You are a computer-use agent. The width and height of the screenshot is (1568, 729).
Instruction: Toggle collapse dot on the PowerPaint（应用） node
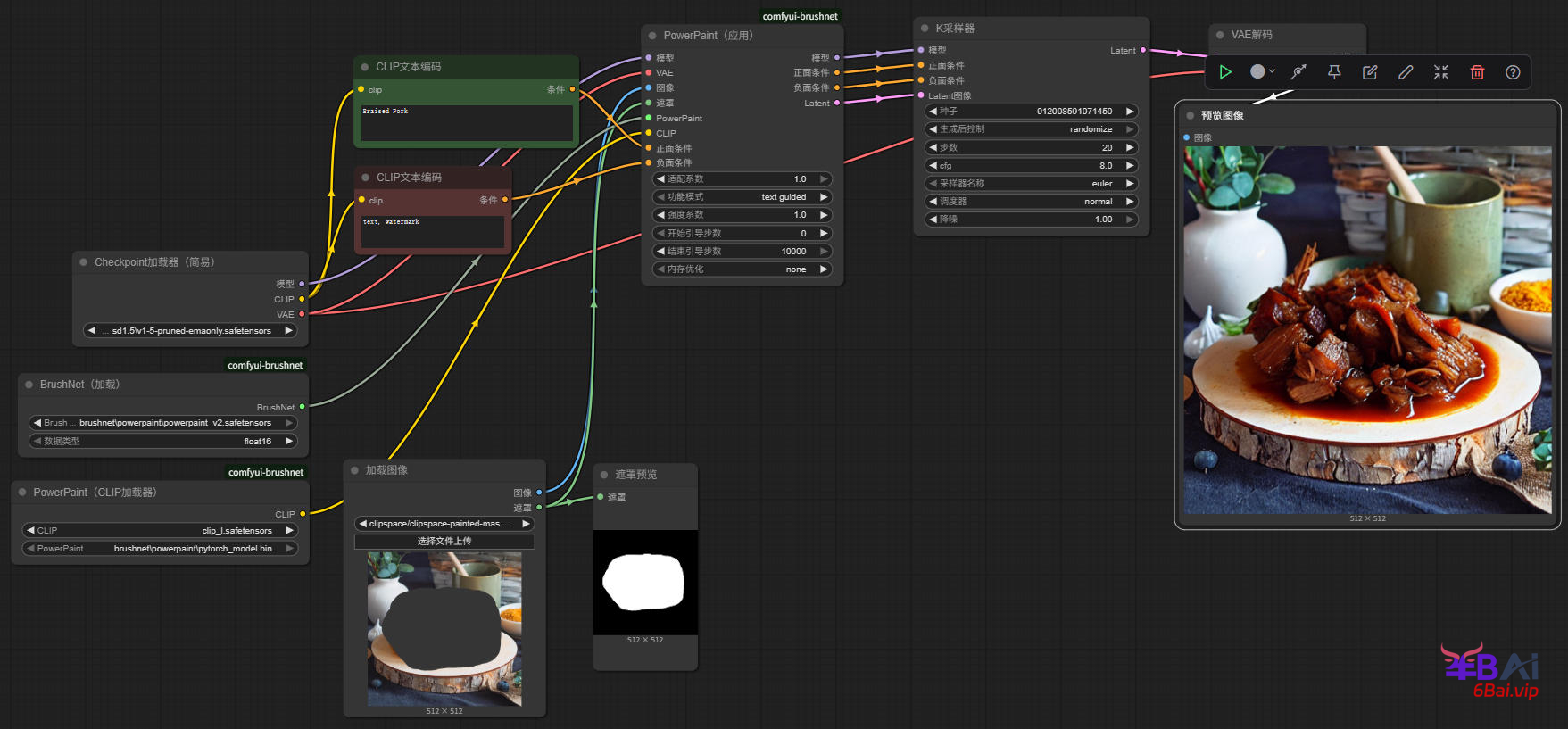pos(652,36)
